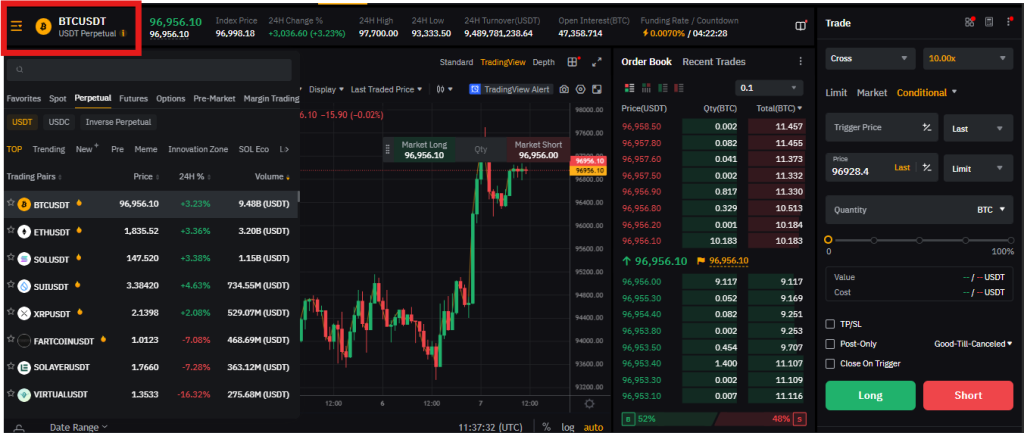Expand the Date Range selector

point(79,427)
